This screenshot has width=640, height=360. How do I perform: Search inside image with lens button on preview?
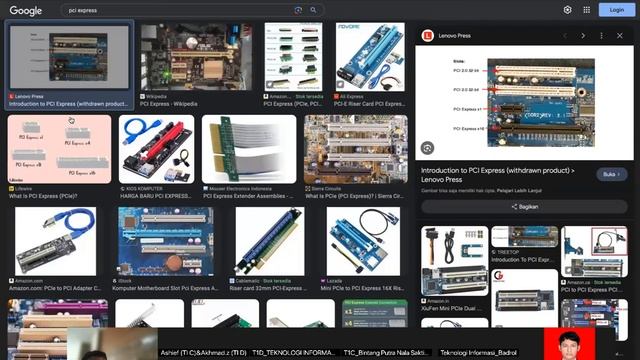[427, 148]
